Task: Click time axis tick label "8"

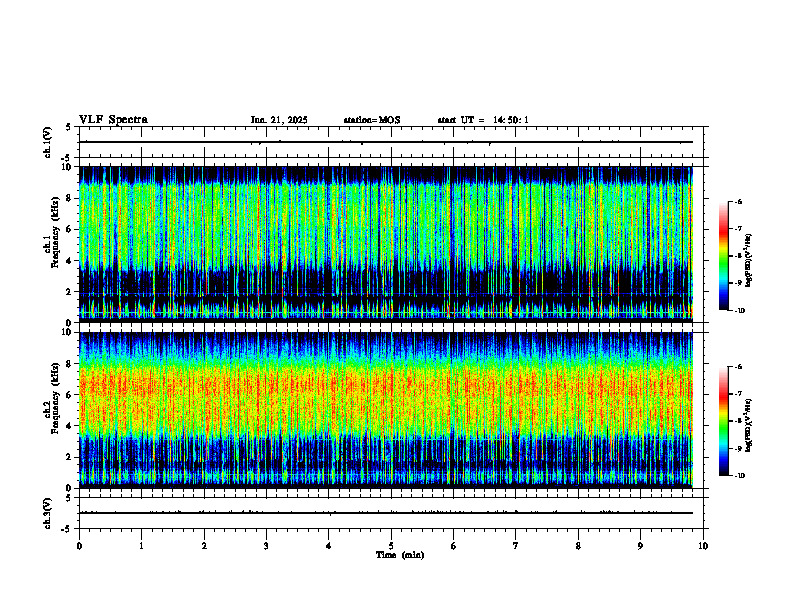Action: 578,546
